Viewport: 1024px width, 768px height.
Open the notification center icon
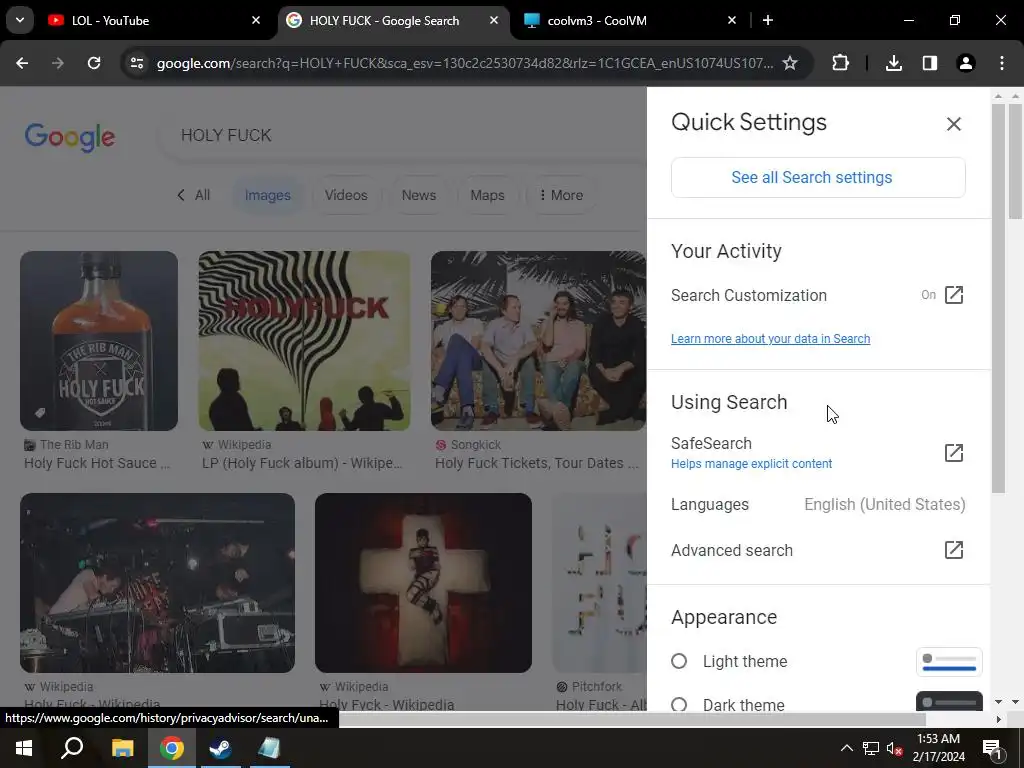pyautogui.click(x=993, y=748)
